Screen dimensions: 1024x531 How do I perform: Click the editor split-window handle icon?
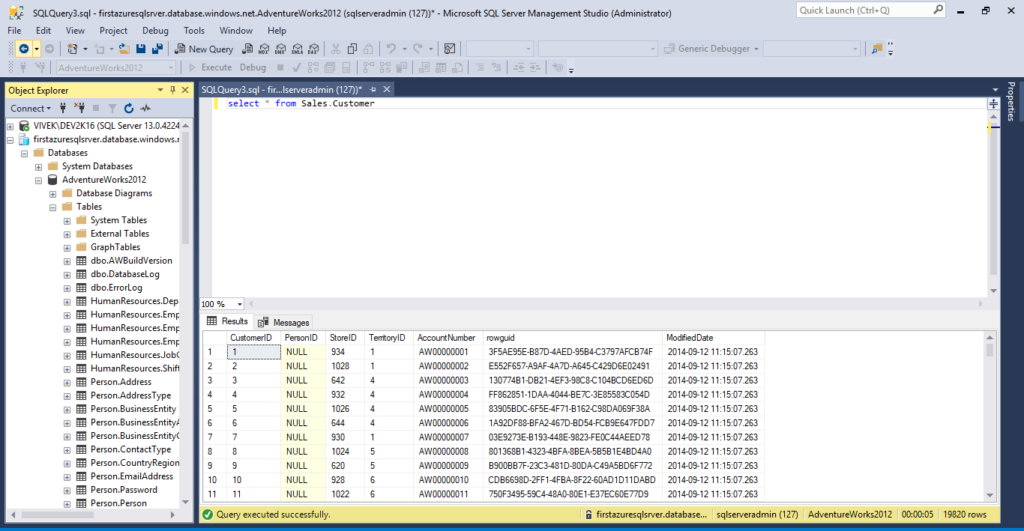click(993, 104)
